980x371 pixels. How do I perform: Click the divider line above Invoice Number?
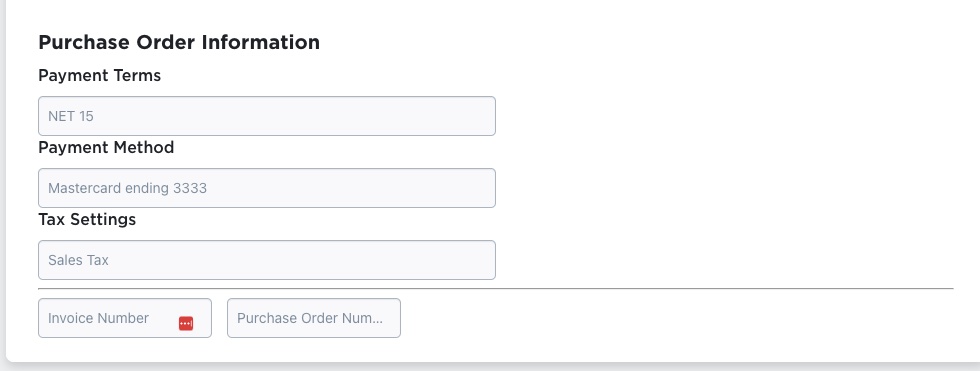[496, 289]
